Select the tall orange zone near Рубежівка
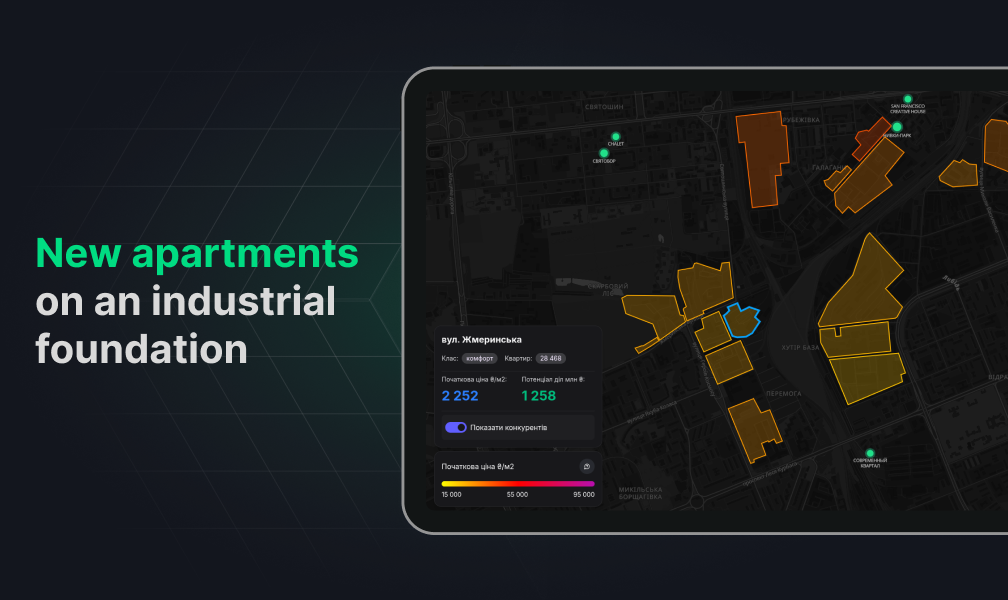1008x600 pixels. click(763, 158)
